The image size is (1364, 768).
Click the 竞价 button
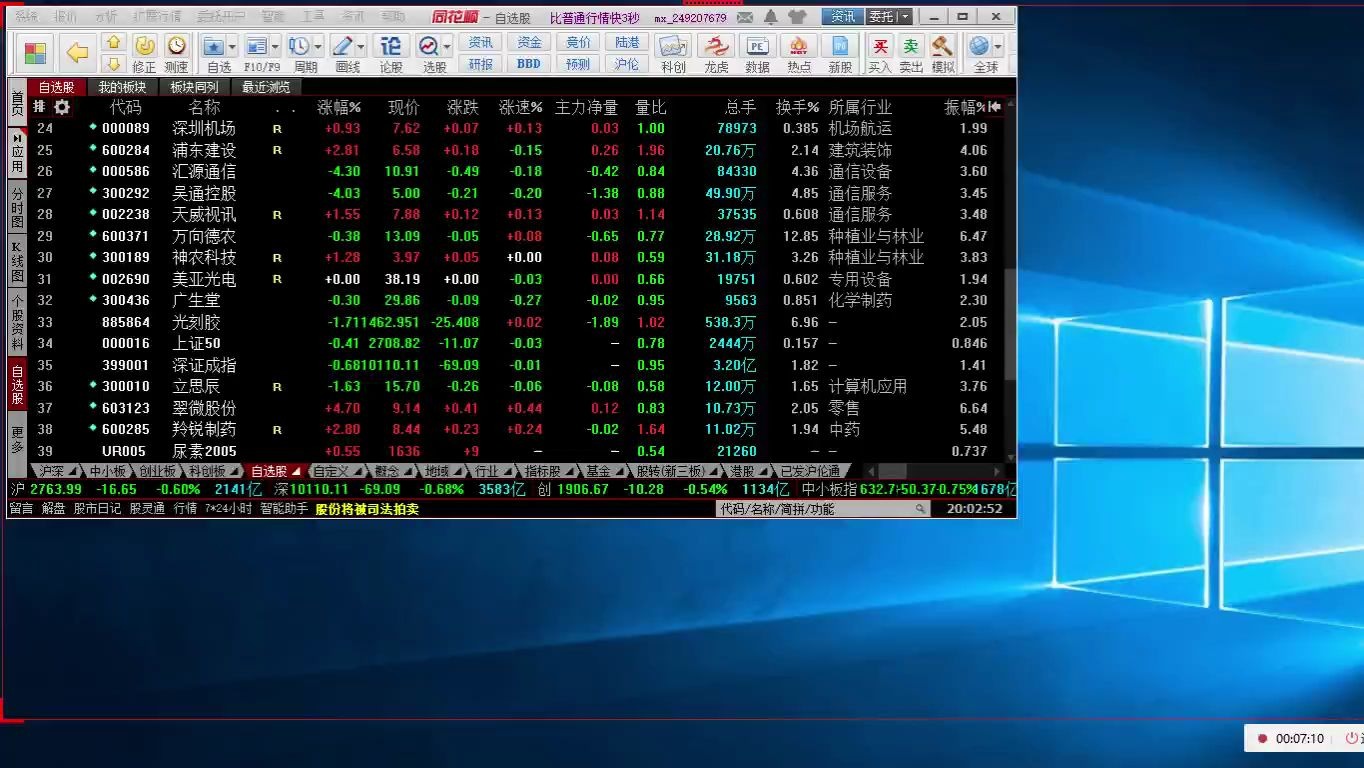click(578, 43)
